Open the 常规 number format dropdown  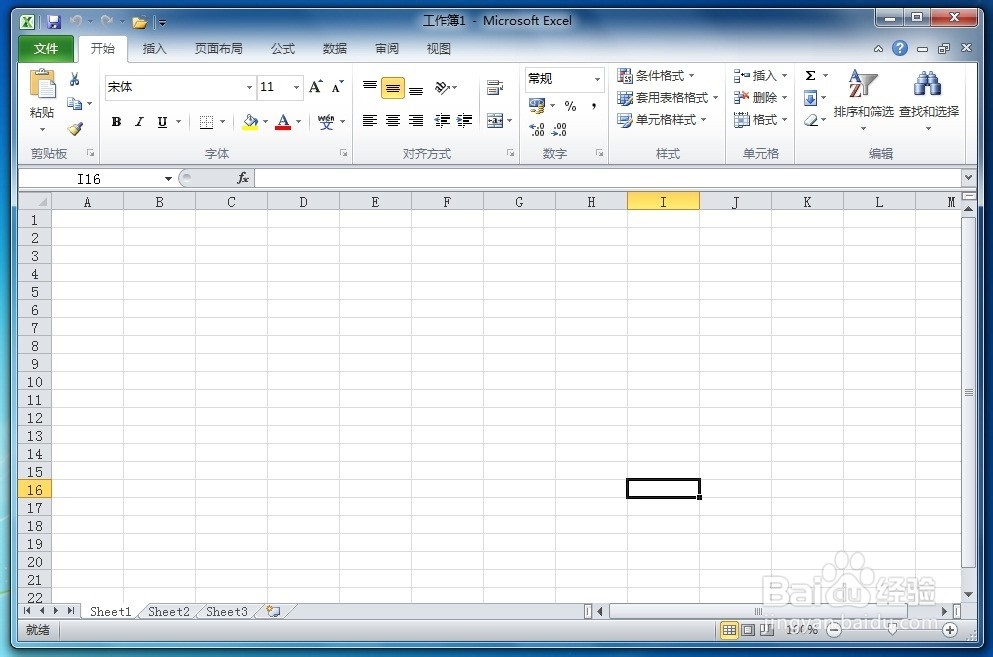pyautogui.click(x=597, y=79)
